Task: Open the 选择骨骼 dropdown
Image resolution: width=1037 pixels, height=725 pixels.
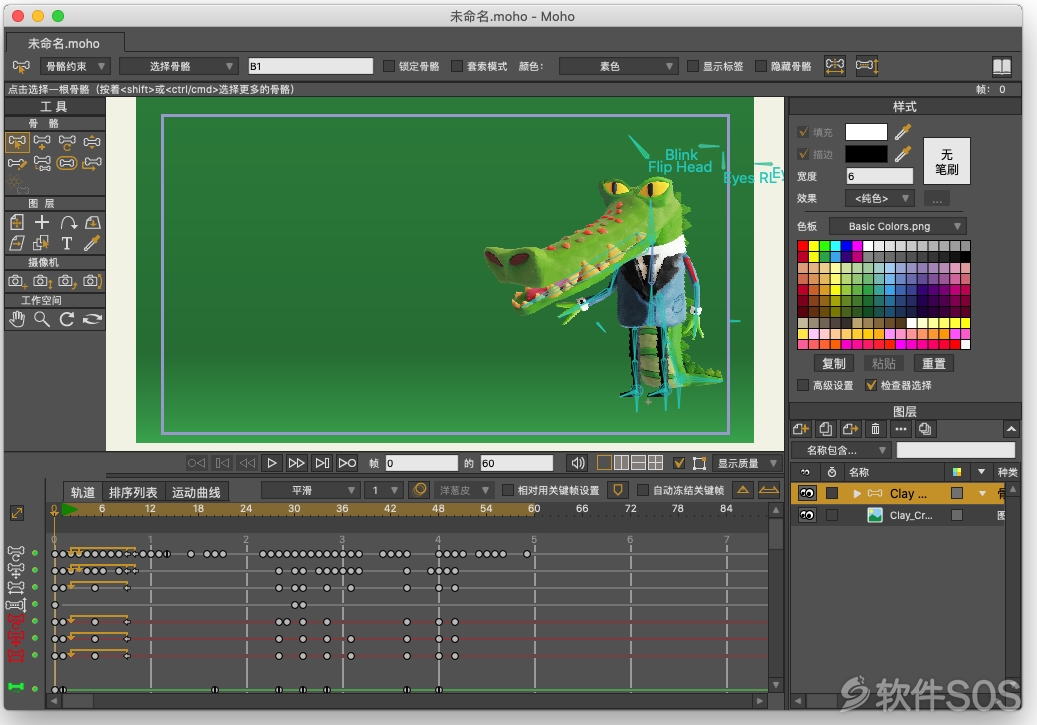Action: (178, 66)
